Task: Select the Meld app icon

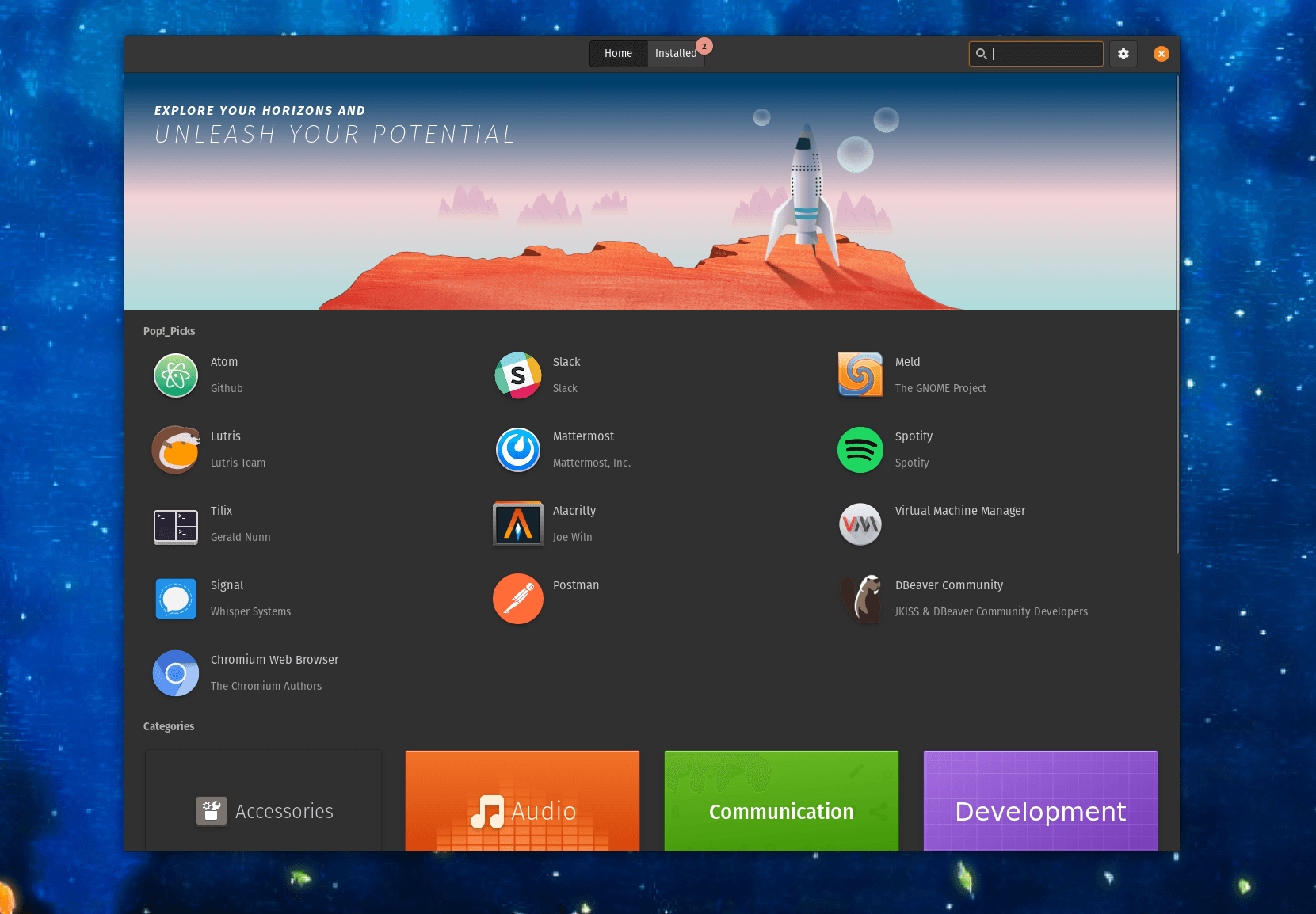Action: pos(860,375)
